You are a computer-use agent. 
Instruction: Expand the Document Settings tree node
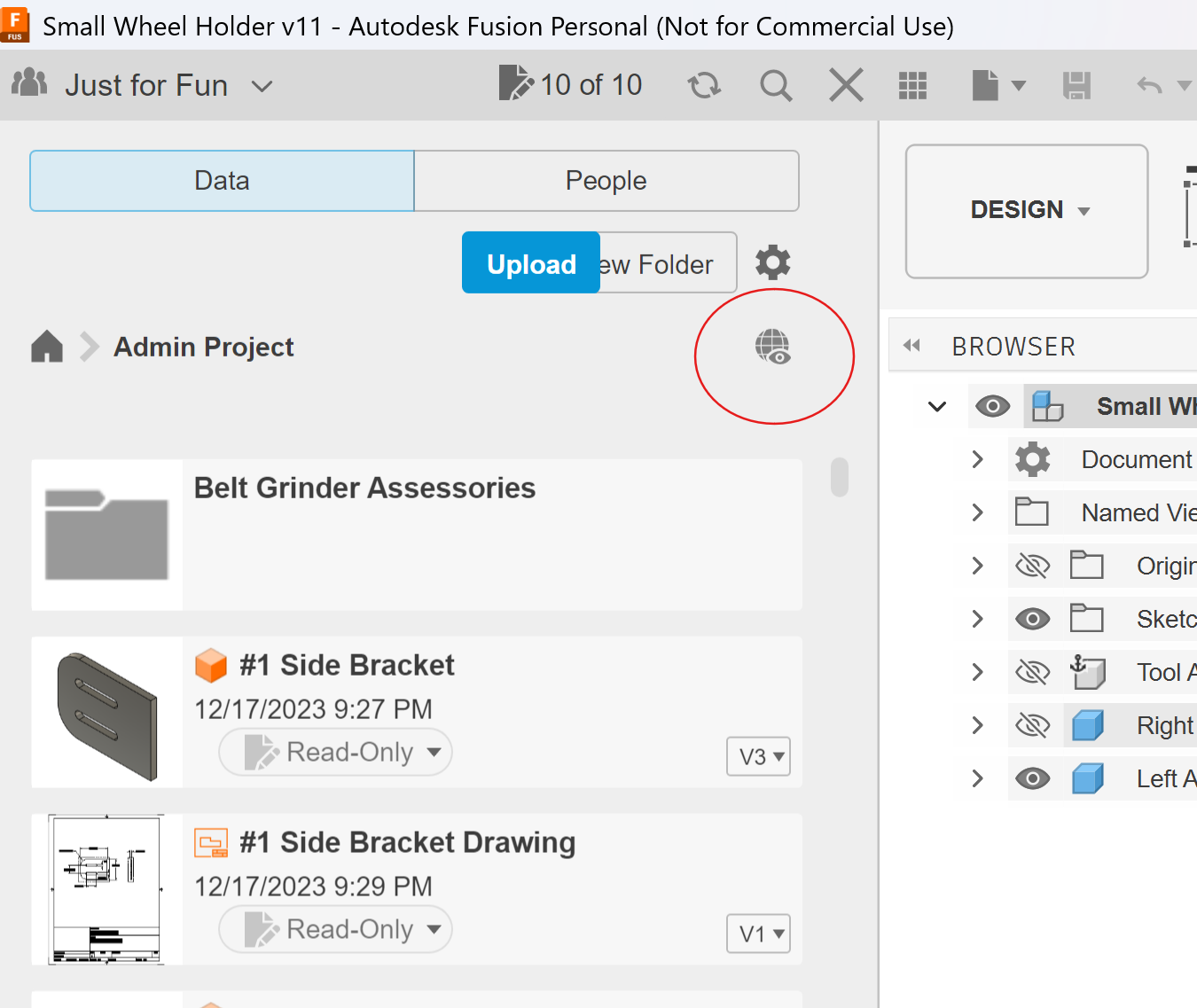(977, 459)
